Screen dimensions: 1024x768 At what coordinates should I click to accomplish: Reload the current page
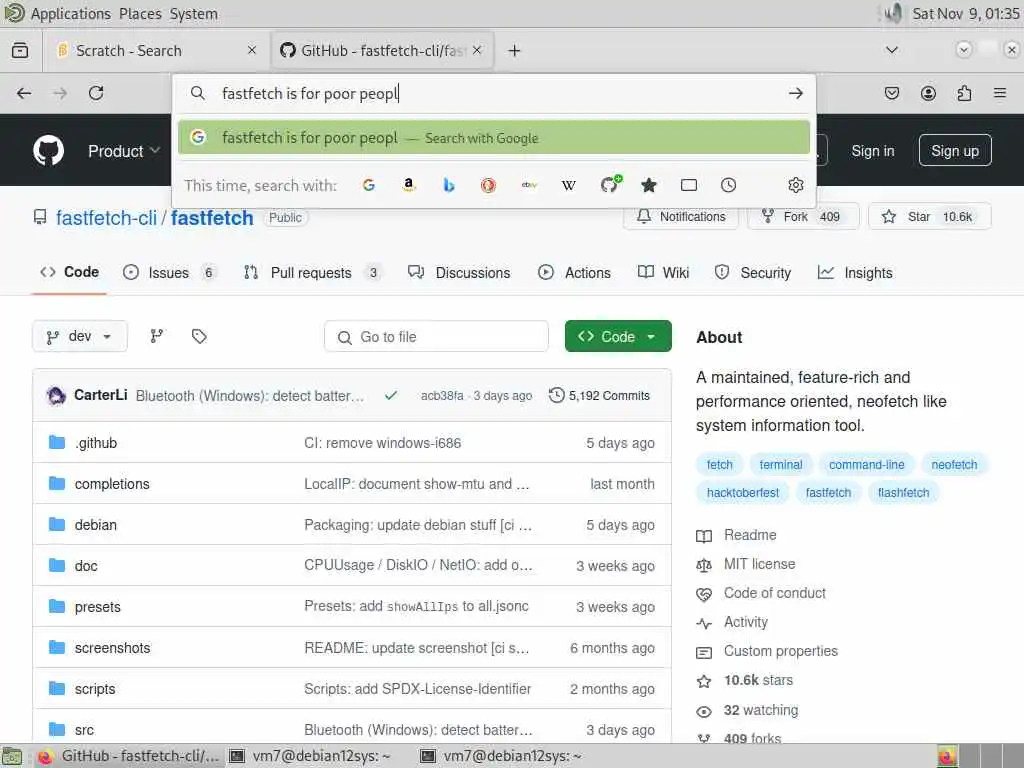pyautogui.click(x=96, y=93)
